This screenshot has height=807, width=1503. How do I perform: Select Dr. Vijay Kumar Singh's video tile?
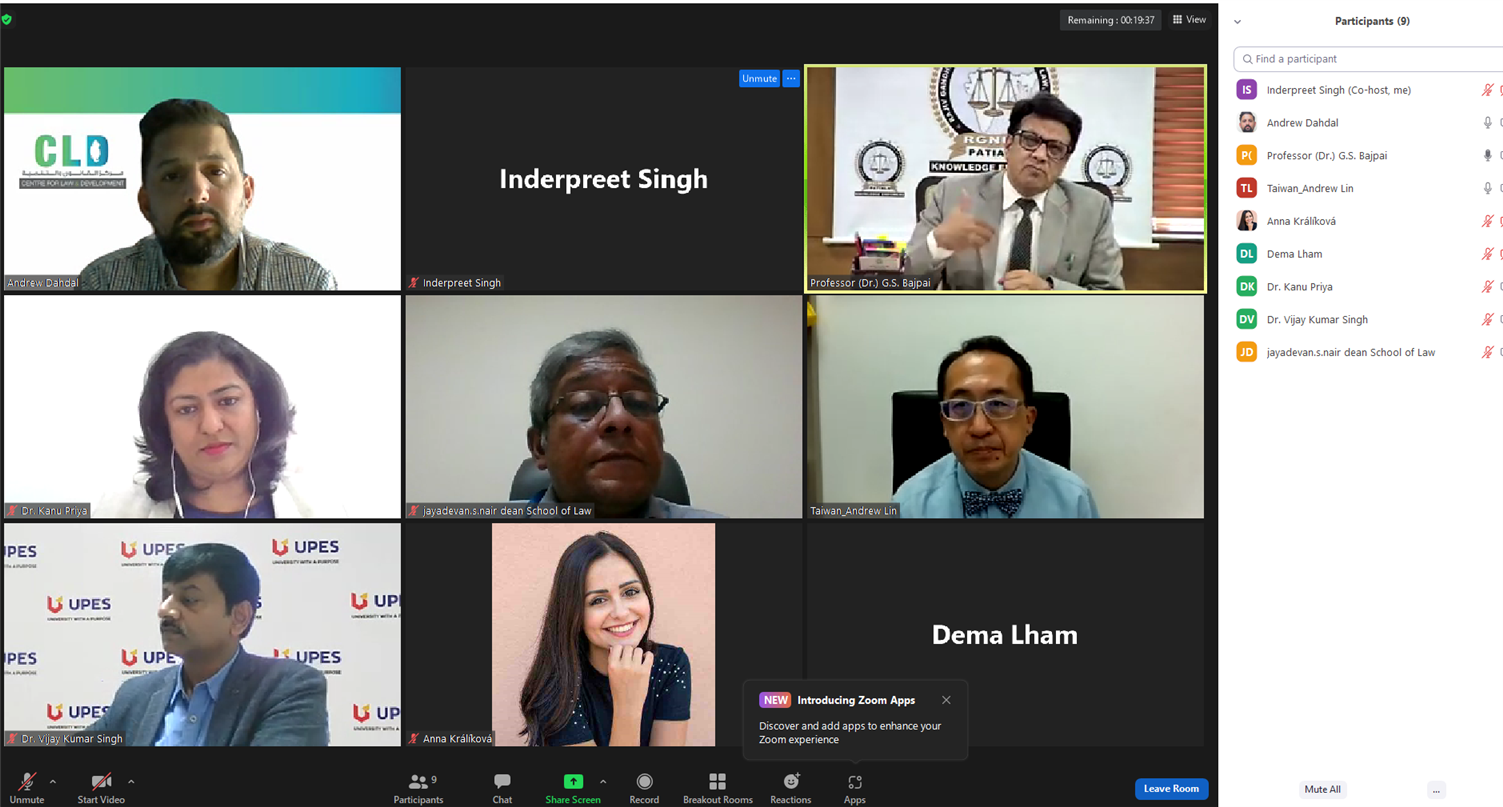pos(202,634)
